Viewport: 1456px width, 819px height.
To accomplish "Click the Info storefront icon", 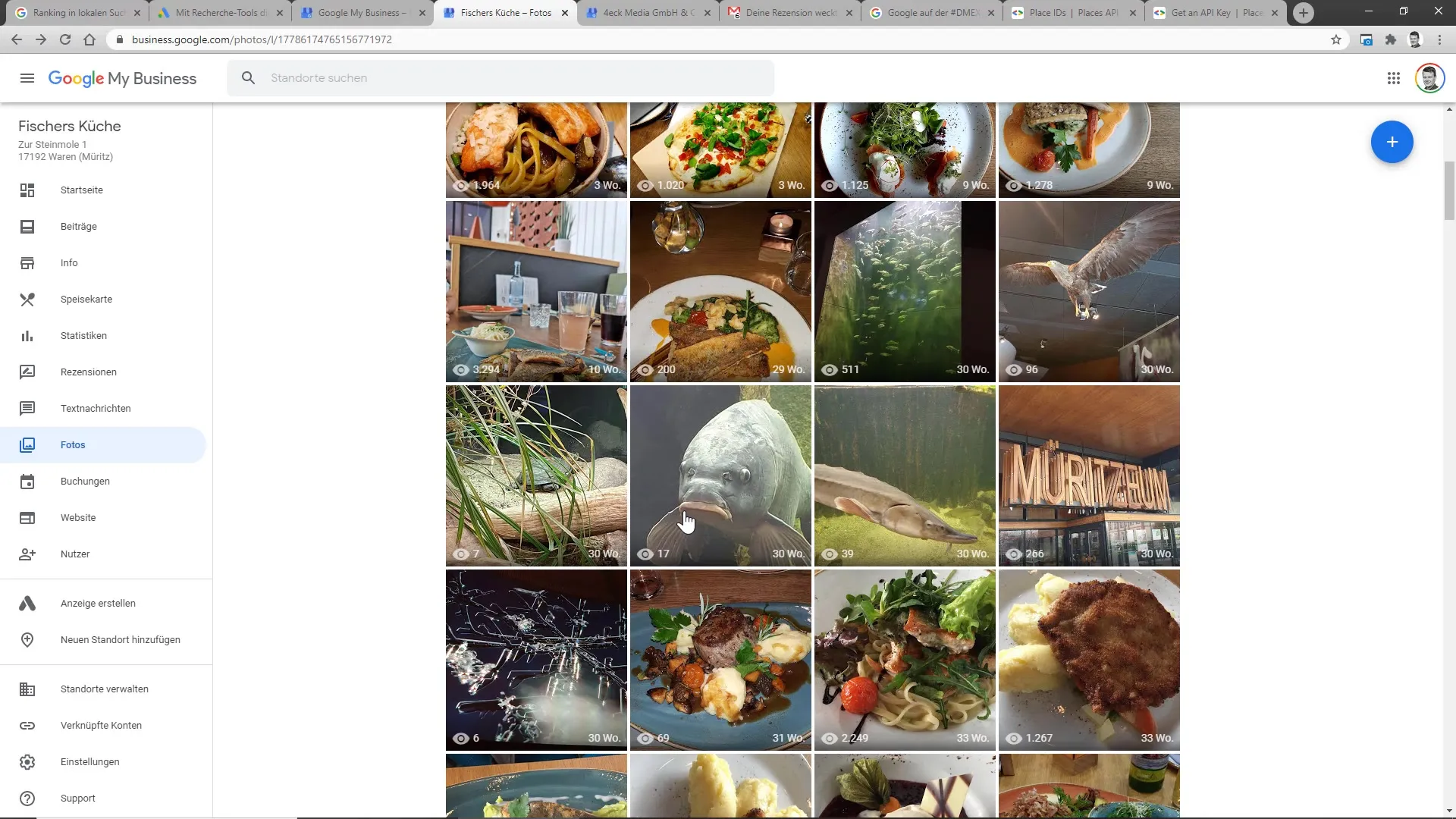I will click(27, 263).
